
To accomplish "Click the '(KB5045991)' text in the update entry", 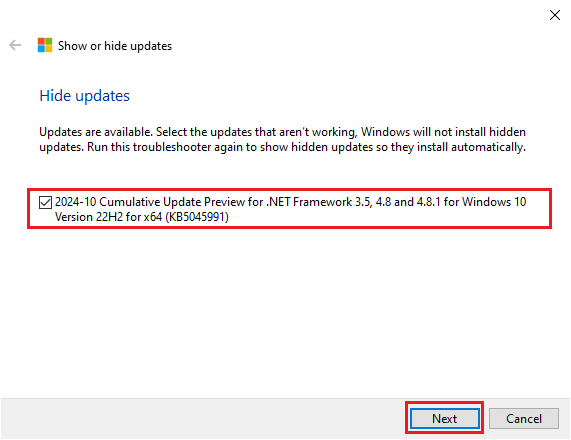I will pyautogui.click(x=197, y=217).
